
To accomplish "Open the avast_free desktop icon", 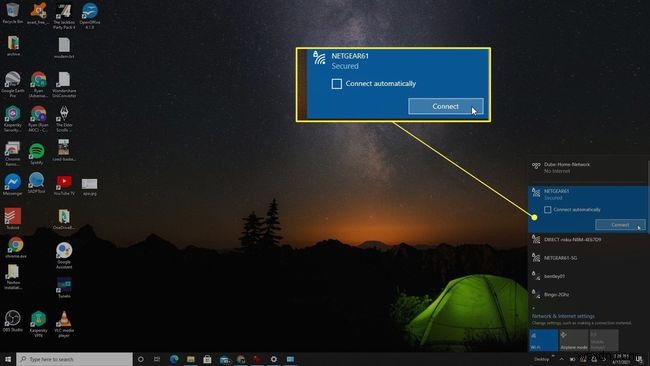I will tap(38, 12).
